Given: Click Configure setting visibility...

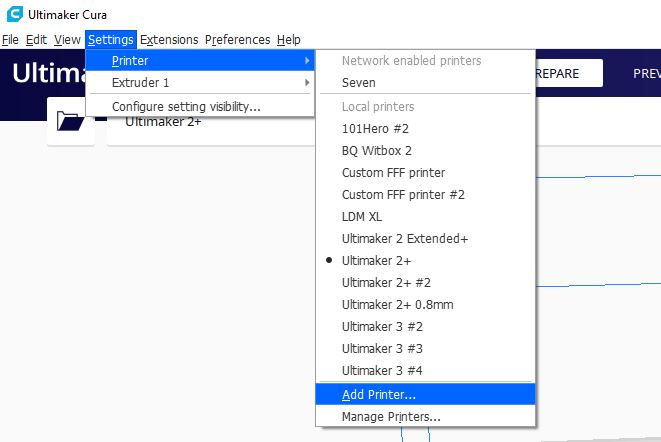Looking at the screenshot, I should (x=186, y=106).
